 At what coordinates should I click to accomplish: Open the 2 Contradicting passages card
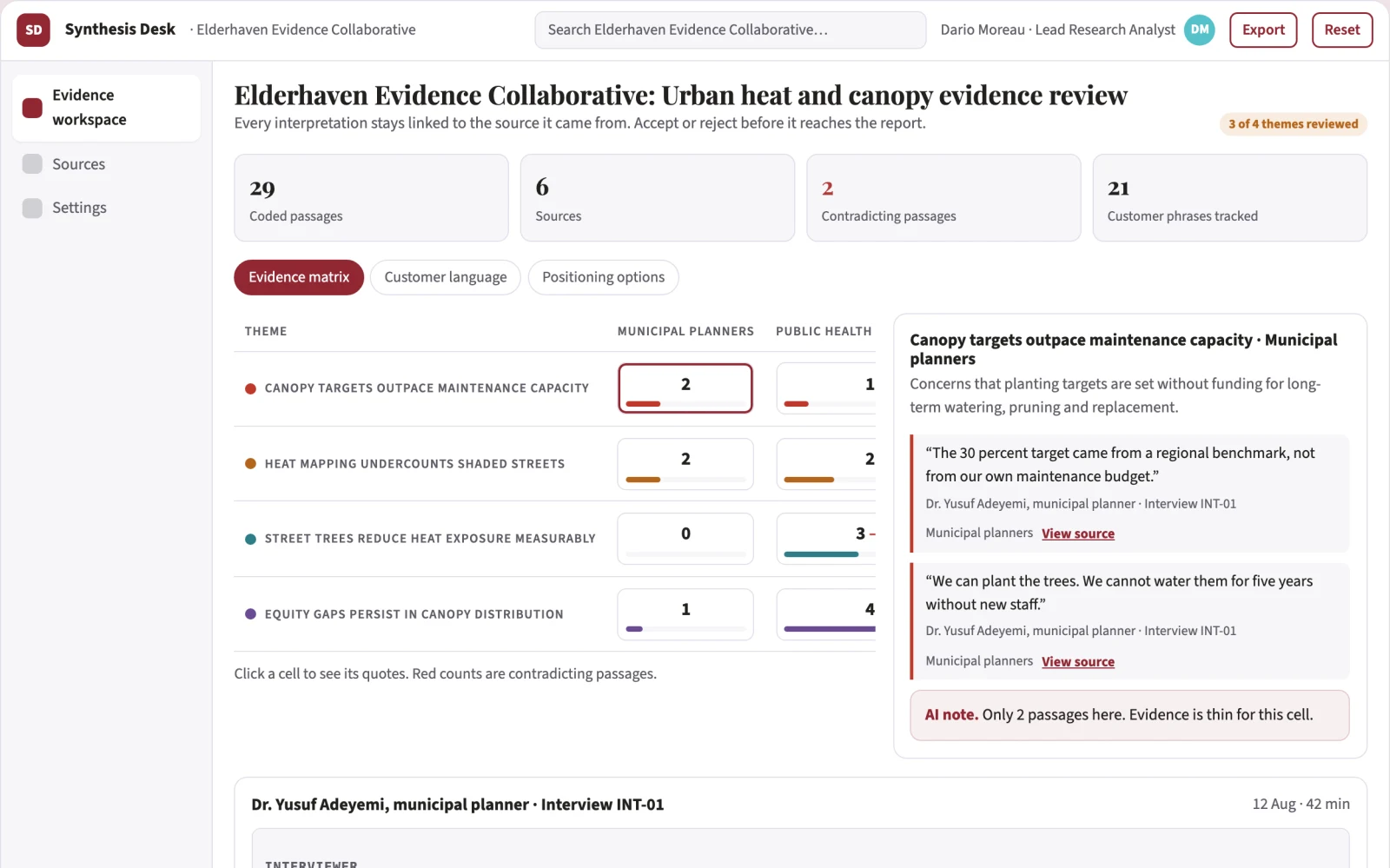943,198
